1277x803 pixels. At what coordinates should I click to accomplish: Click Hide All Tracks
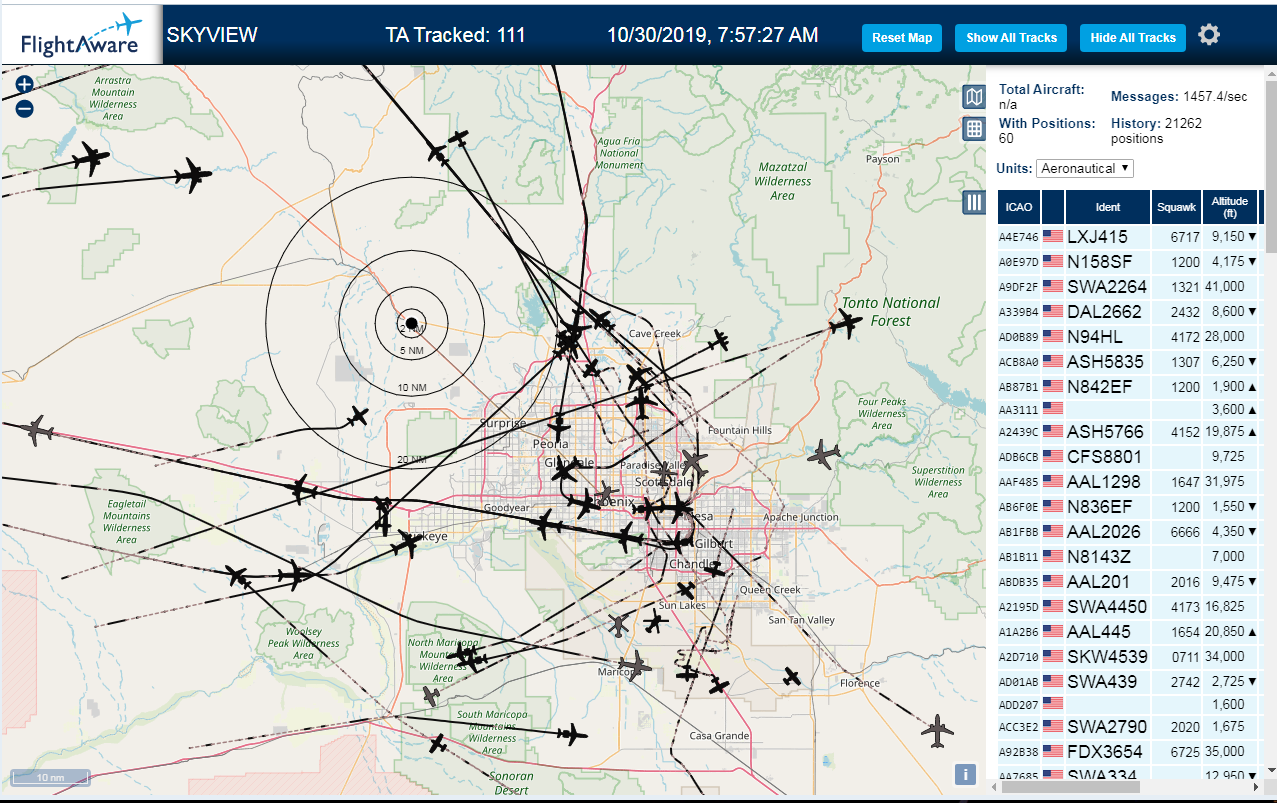1133,38
